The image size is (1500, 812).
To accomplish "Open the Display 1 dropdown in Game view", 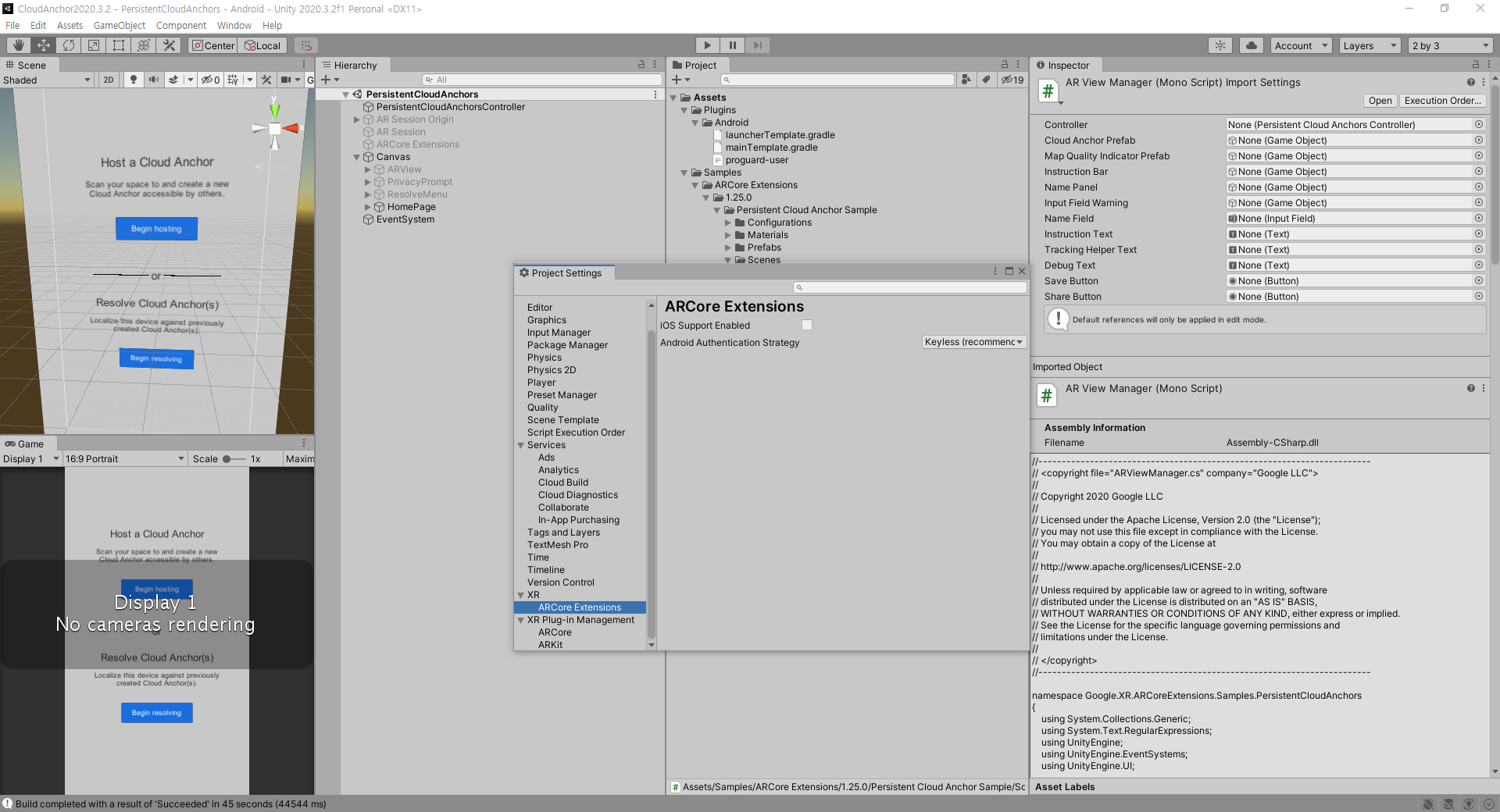I will point(31,458).
